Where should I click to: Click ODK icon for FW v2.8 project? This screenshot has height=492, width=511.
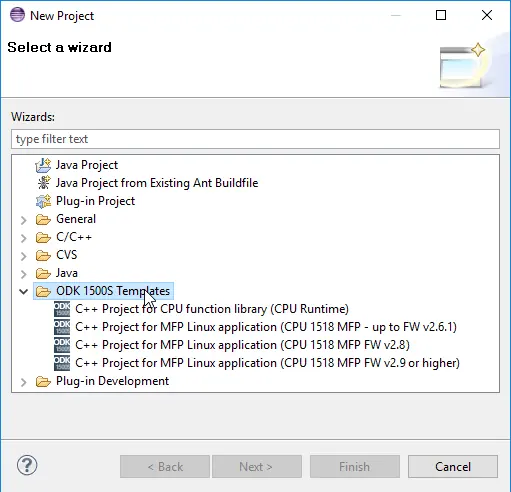click(x=62, y=345)
